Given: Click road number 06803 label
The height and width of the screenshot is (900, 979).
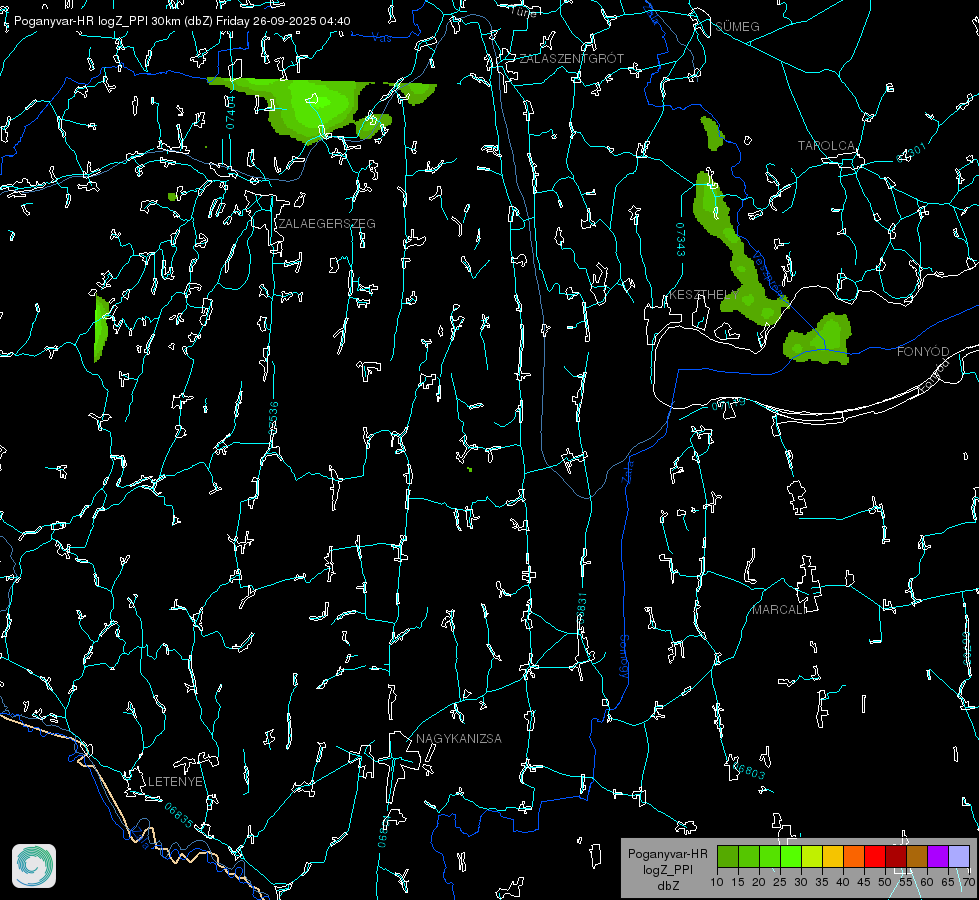Looking at the screenshot, I should (x=747, y=769).
